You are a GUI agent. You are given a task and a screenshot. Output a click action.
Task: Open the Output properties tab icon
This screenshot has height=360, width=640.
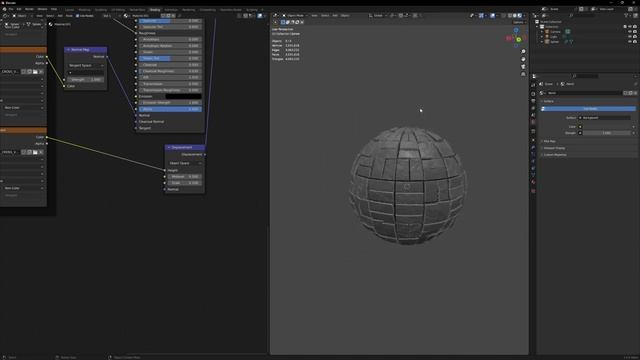tap(533, 100)
